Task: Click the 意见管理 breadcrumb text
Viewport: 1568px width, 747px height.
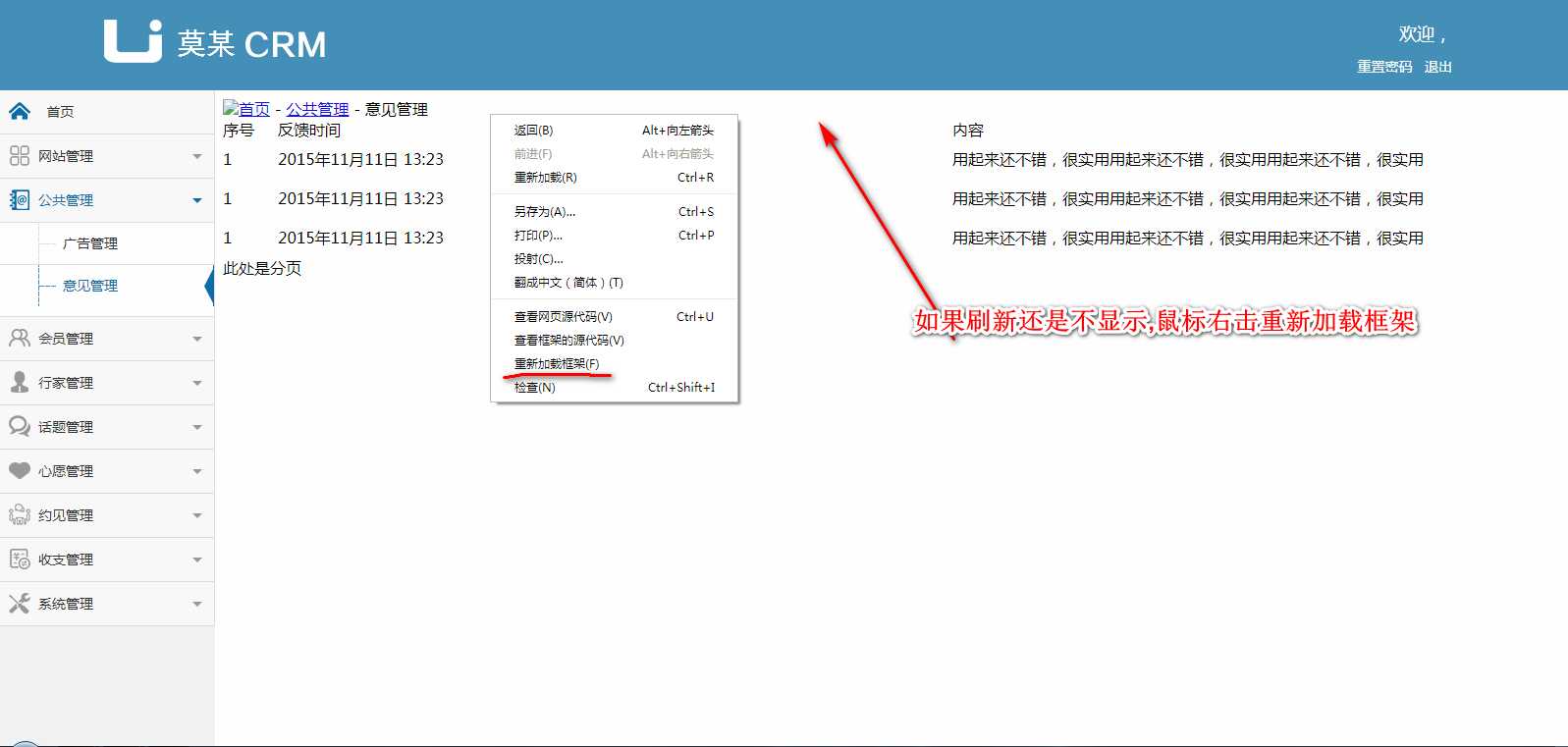Action: point(397,109)
